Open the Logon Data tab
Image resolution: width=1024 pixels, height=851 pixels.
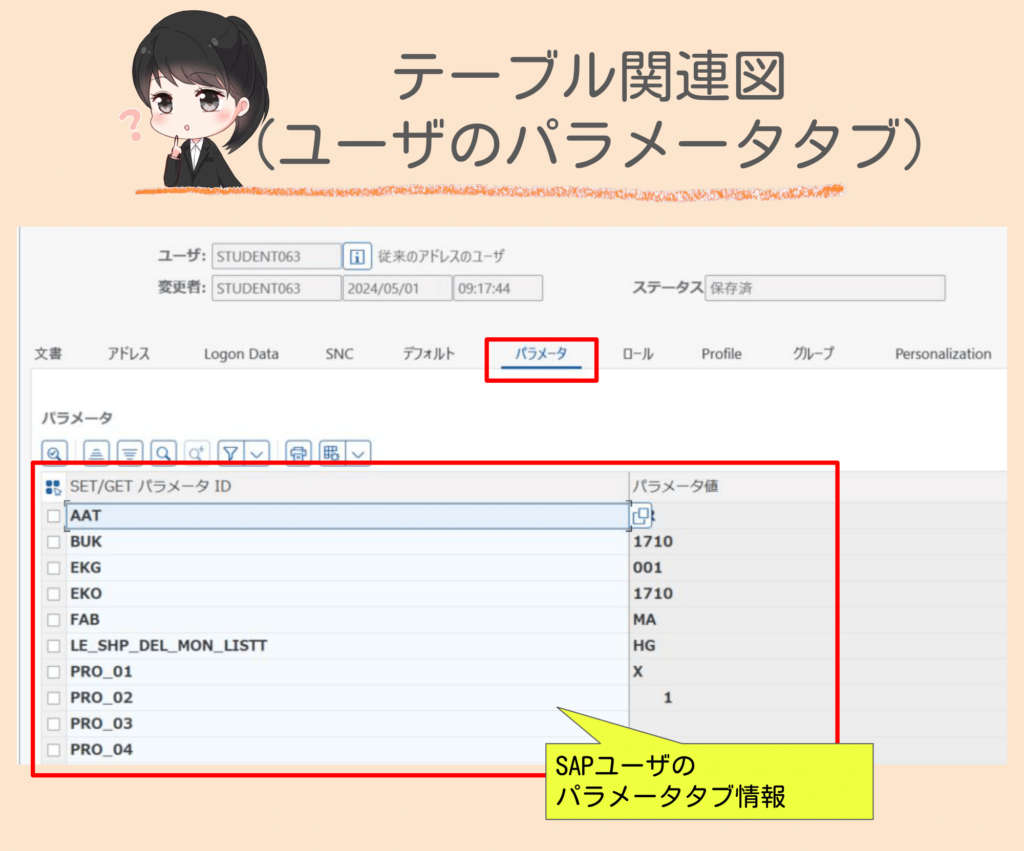click(x=240, y=353)
